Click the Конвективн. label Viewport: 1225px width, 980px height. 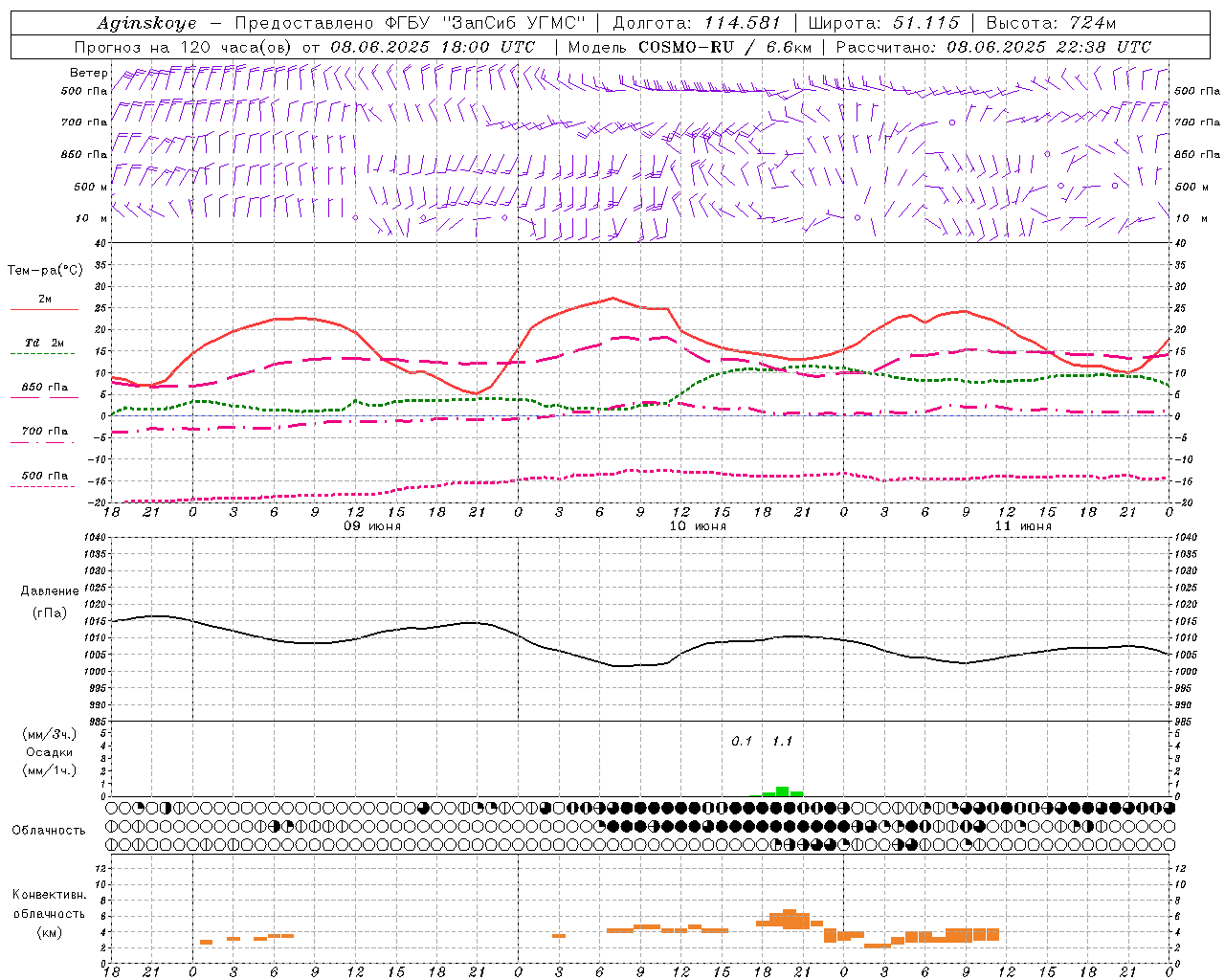pyautogui.click(x=49, y=895)
